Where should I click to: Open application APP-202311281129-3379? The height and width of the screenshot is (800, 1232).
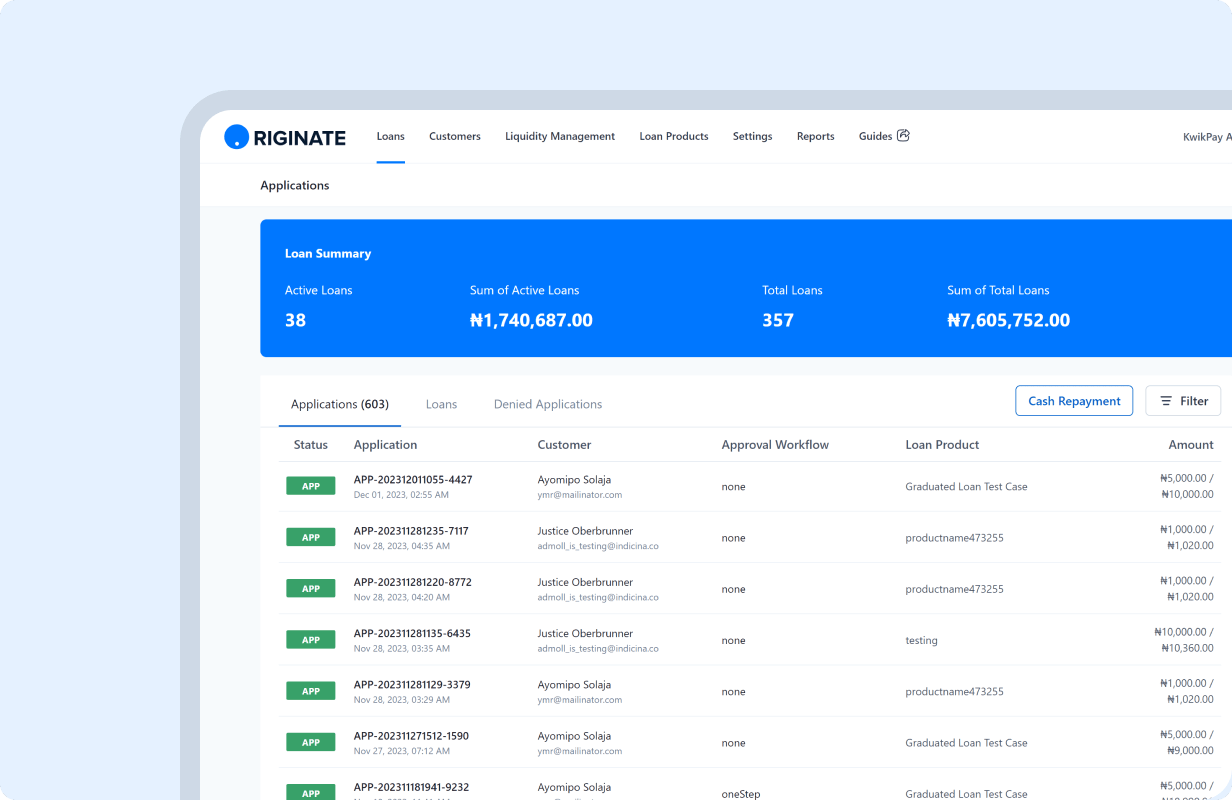point(412,685)
